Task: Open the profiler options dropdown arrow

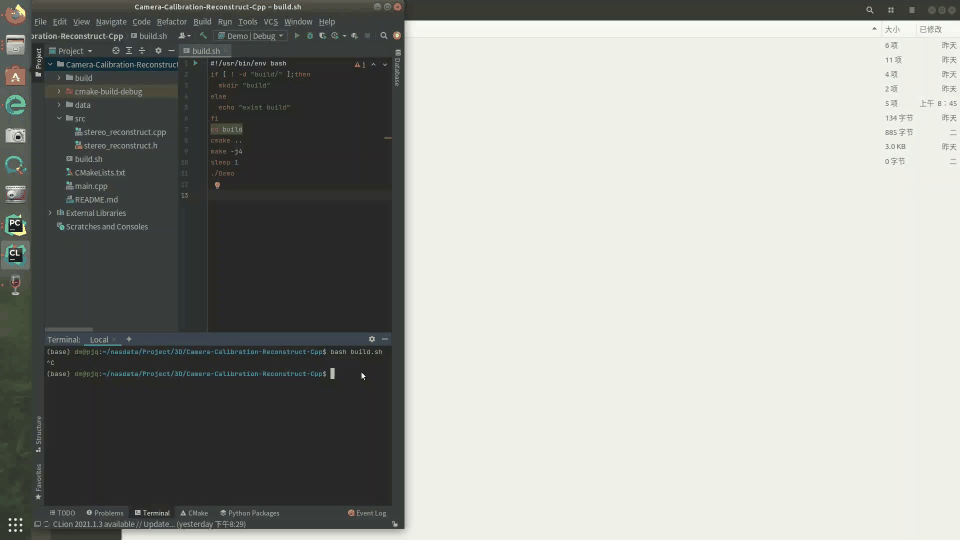Action: (x=344, y=36)
